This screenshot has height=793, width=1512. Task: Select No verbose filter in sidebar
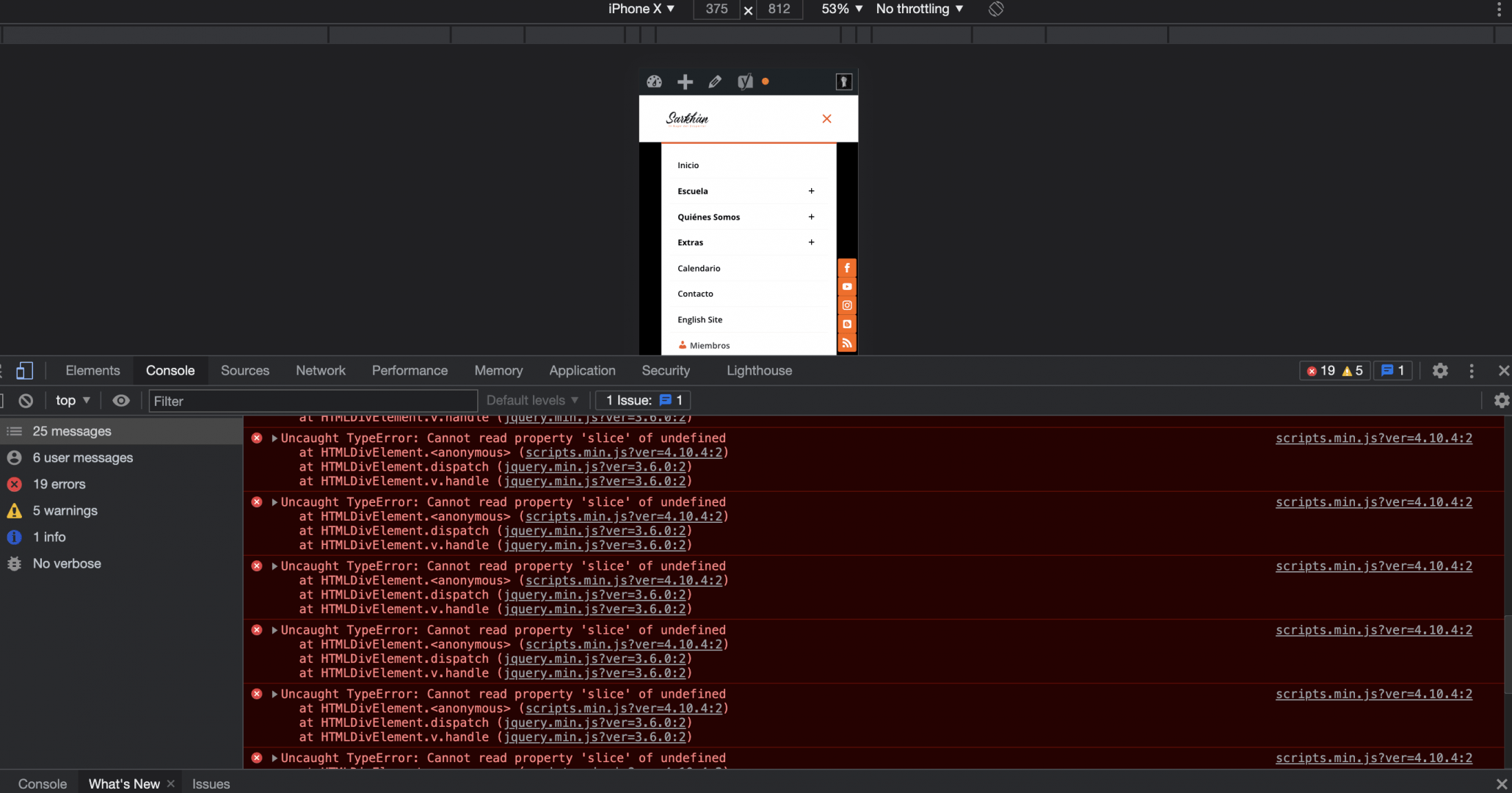click(x=121, y=563)
